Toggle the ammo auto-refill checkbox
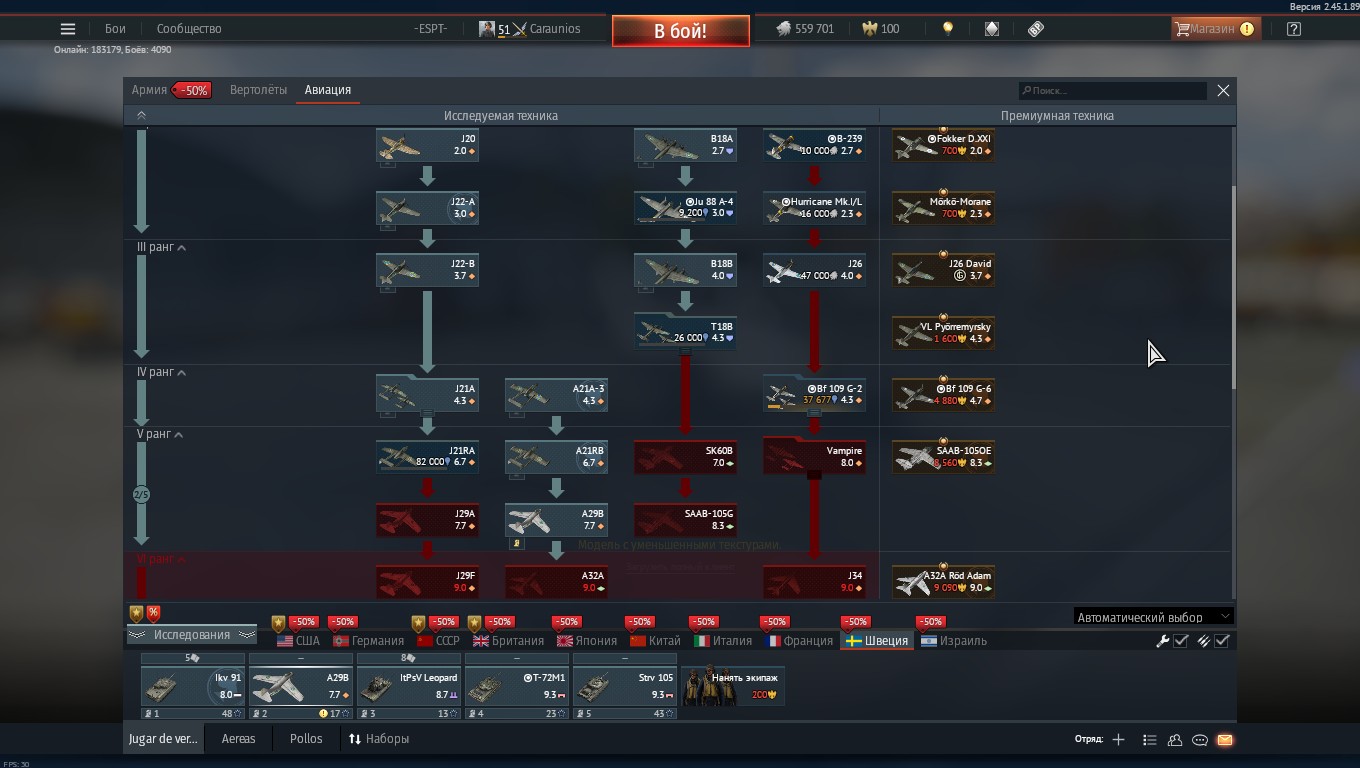The image size is (1360, 768). (1221, 641)
